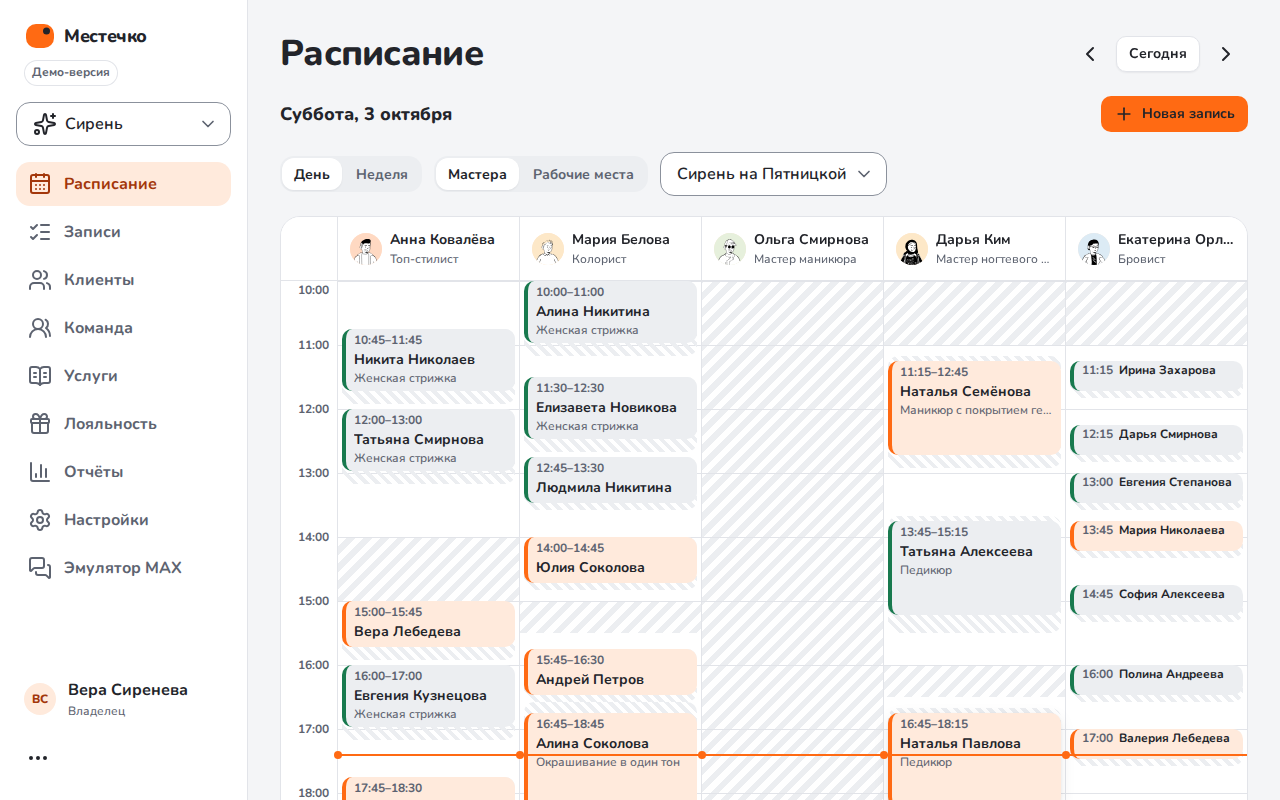Click the sparkle icon in Сирень selector
This screenshot has width=1280, height=800.
(x=45, y=124)
